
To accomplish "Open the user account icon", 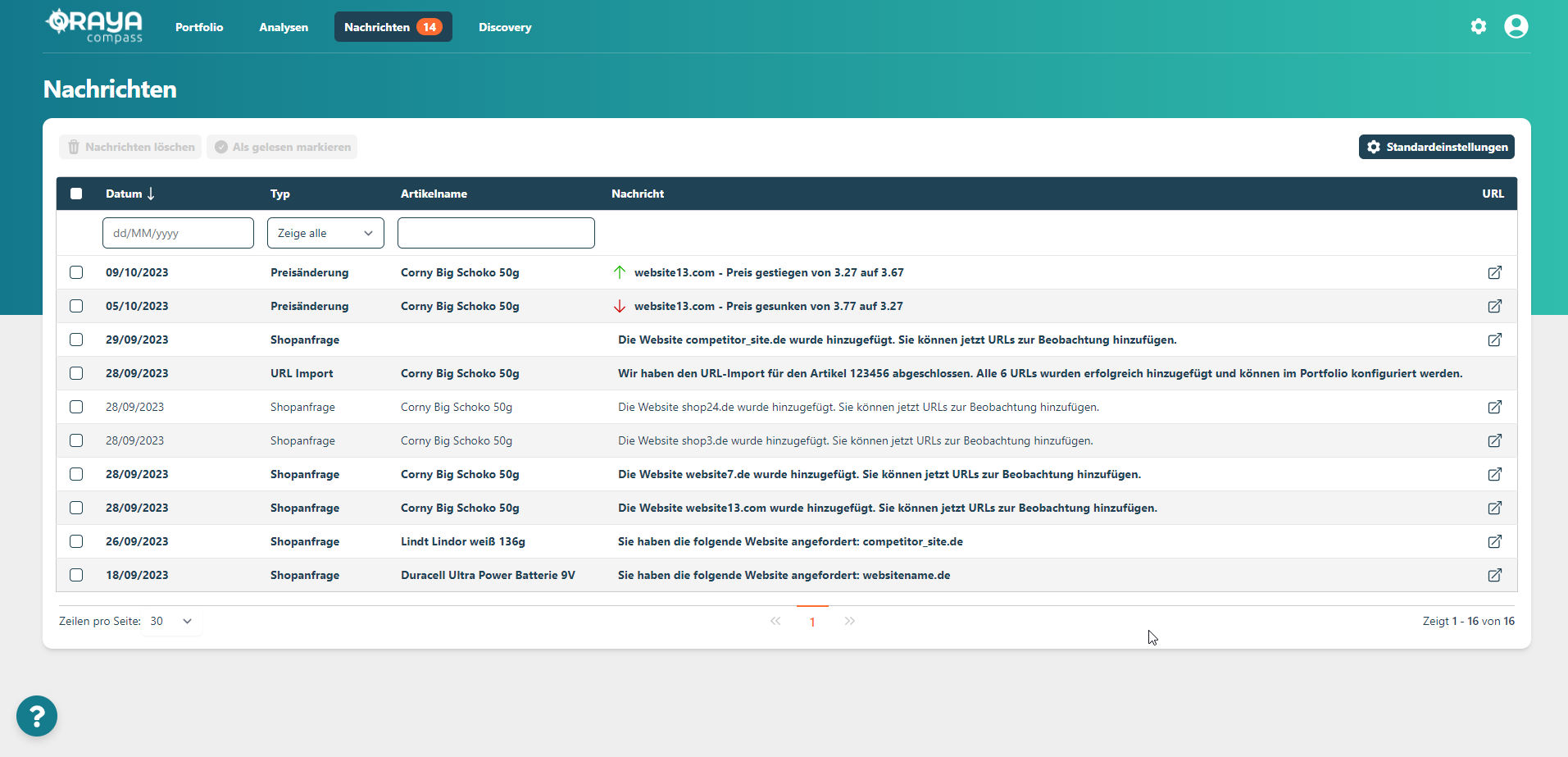I will click(x=1516, y=26).
